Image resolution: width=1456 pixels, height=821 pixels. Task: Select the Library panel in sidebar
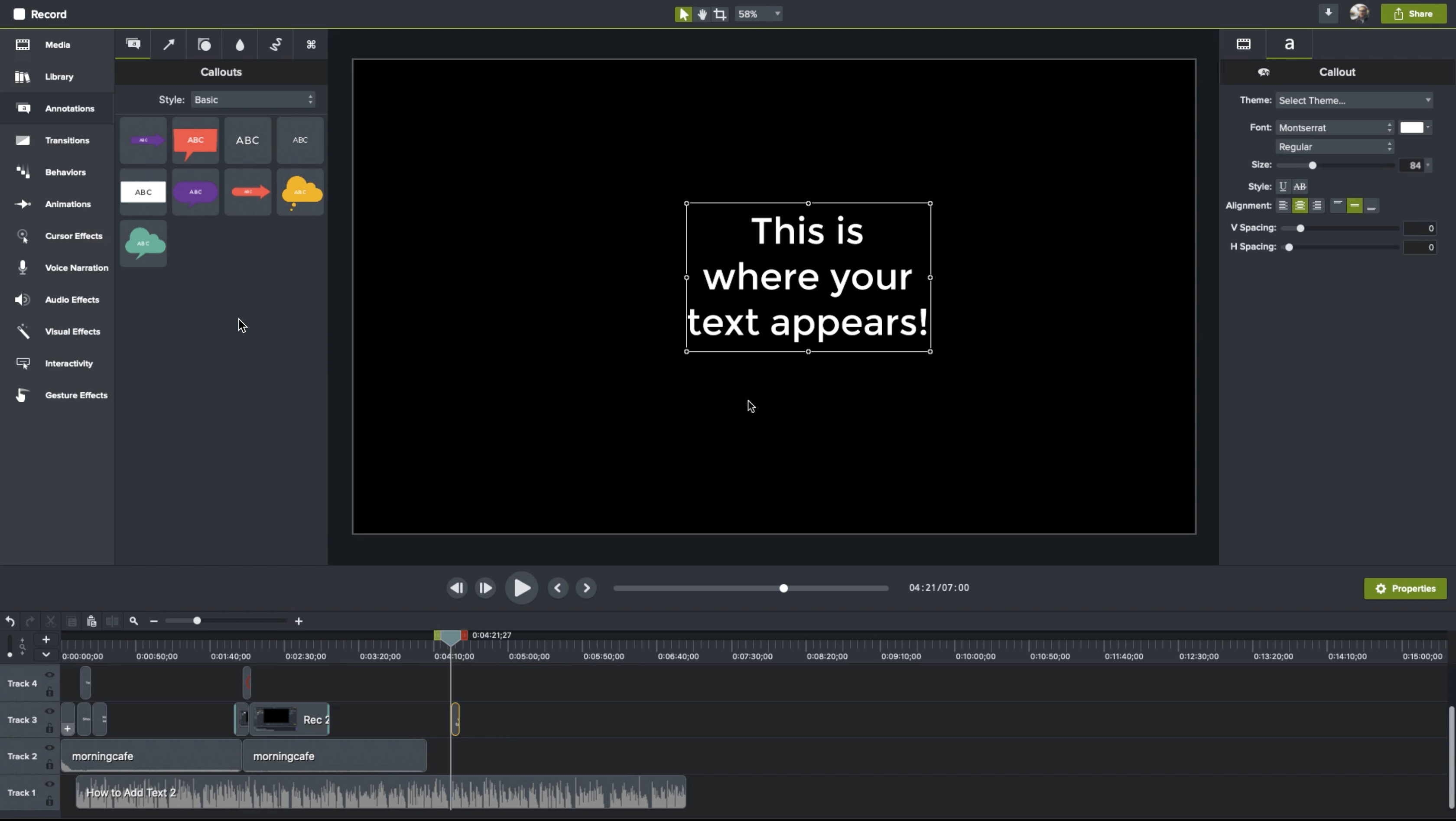pyautogui.click(x=57, y=76)
